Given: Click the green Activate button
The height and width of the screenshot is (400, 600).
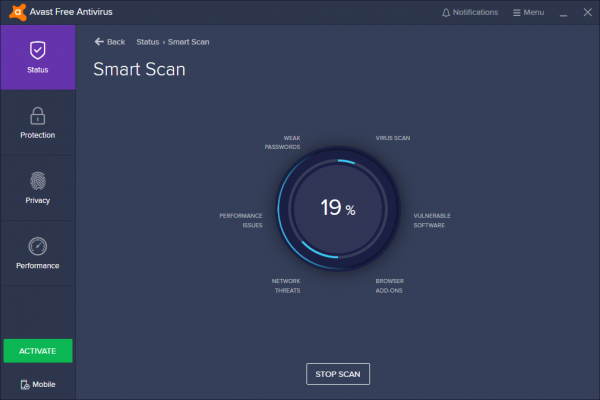Looking at the screenshot, I should coord(38,351).
